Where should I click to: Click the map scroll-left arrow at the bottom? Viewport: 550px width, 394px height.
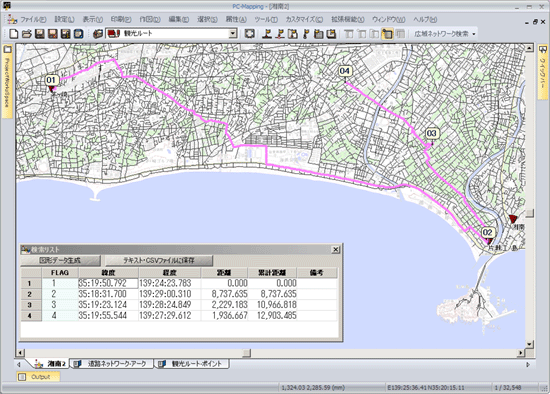click(x=20, y=353)
